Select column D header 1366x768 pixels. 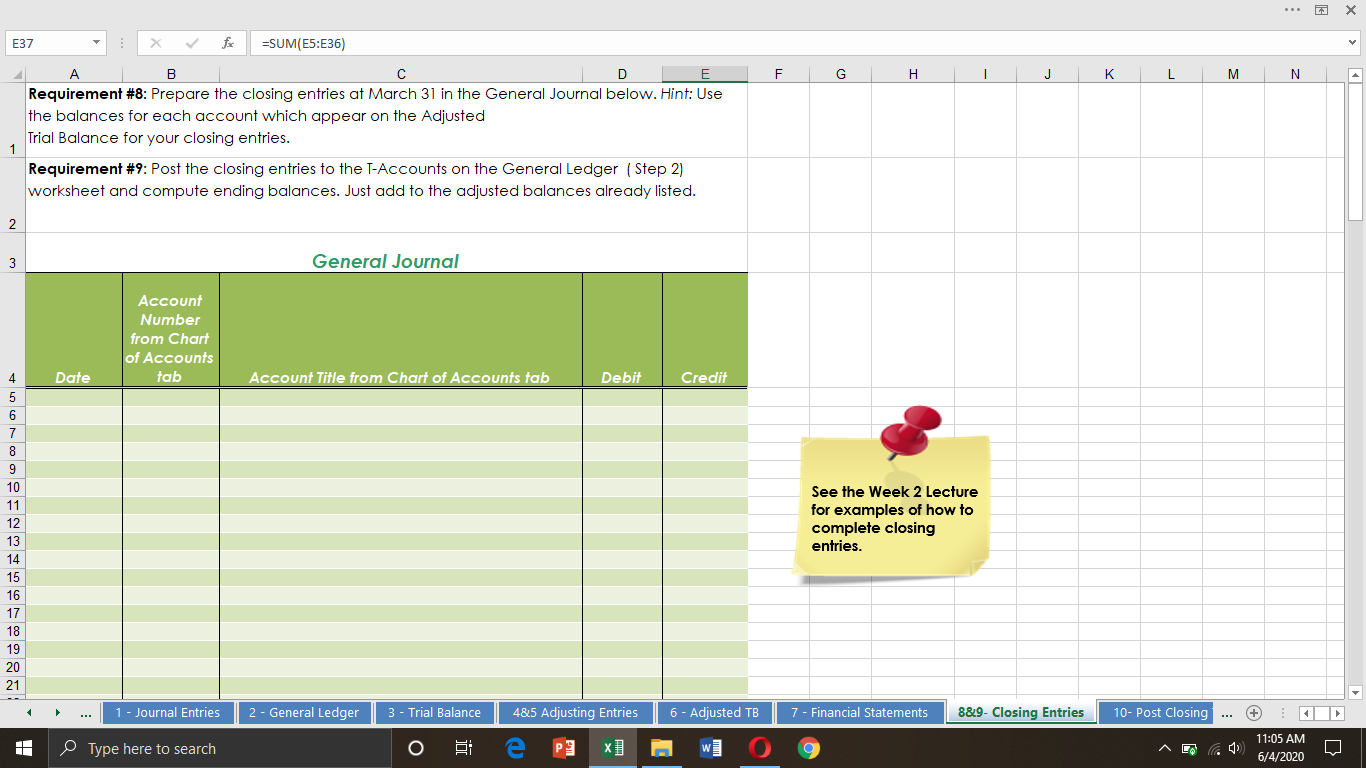click(622, 73)
